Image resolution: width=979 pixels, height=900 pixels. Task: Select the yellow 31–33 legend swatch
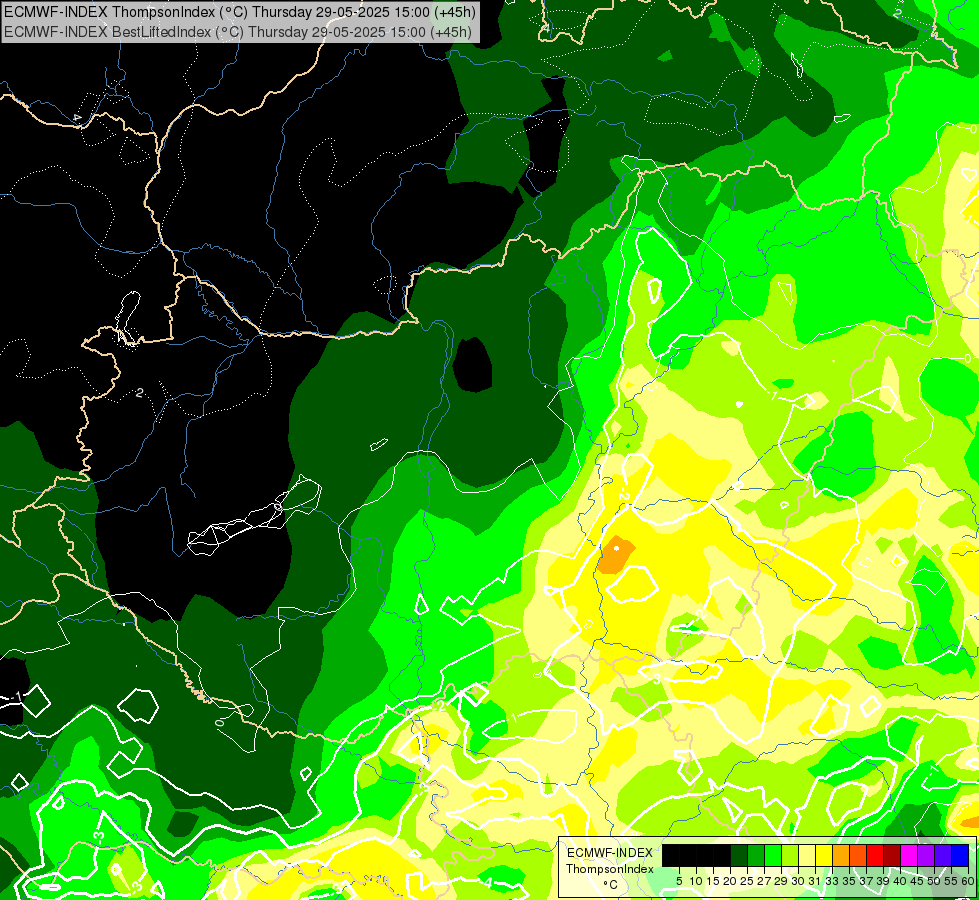pos(824,856)
